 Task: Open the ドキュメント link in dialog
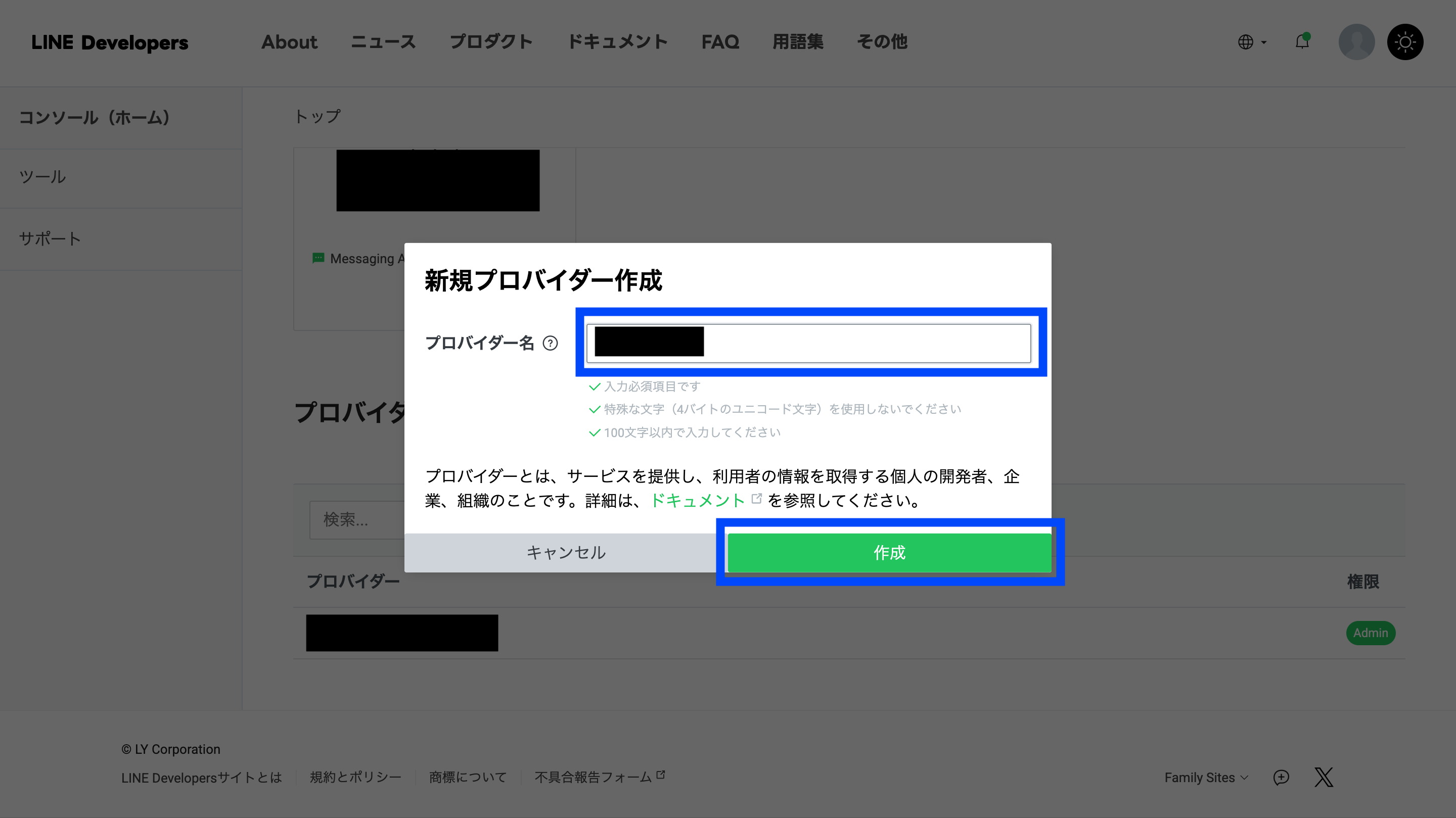[x=698, y=501]
